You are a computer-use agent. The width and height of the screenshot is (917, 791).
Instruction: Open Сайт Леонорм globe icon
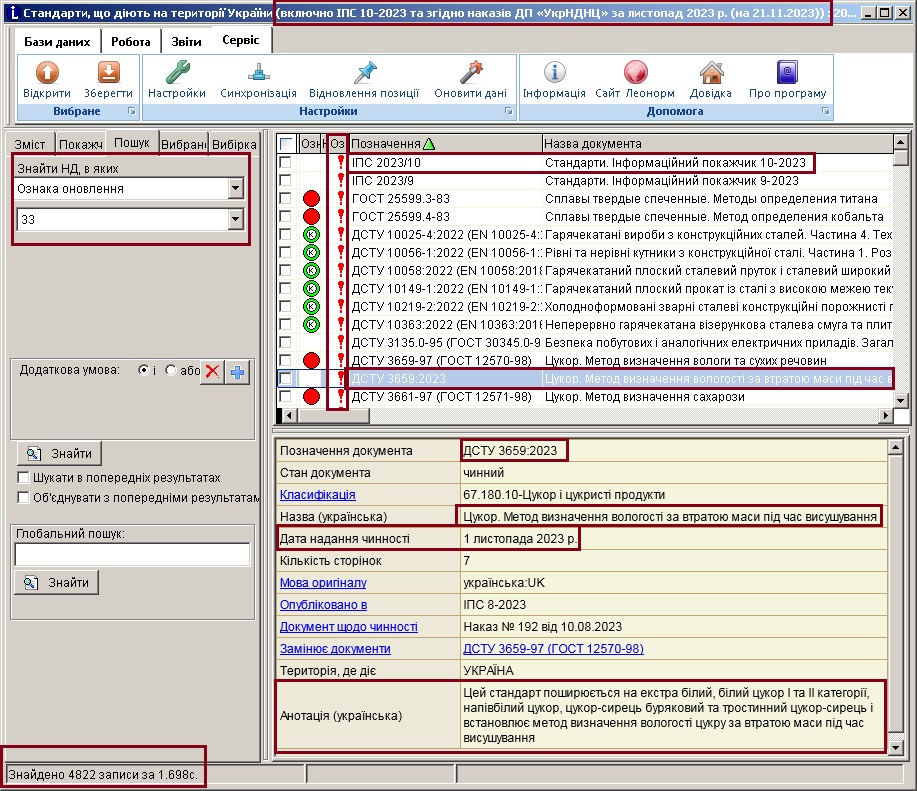(635, 72)
